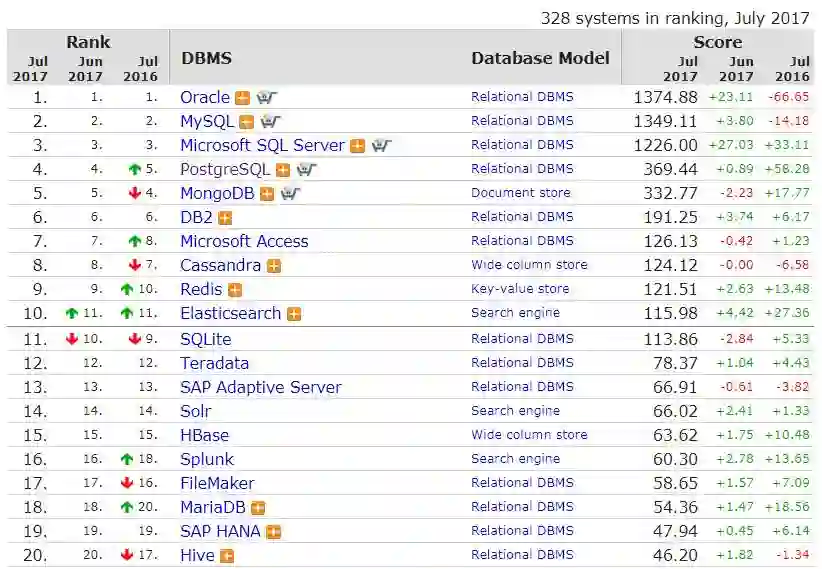Click Redis's Key-value store model link
This screenshot has width=822, height=569.
tap(520, 289)
